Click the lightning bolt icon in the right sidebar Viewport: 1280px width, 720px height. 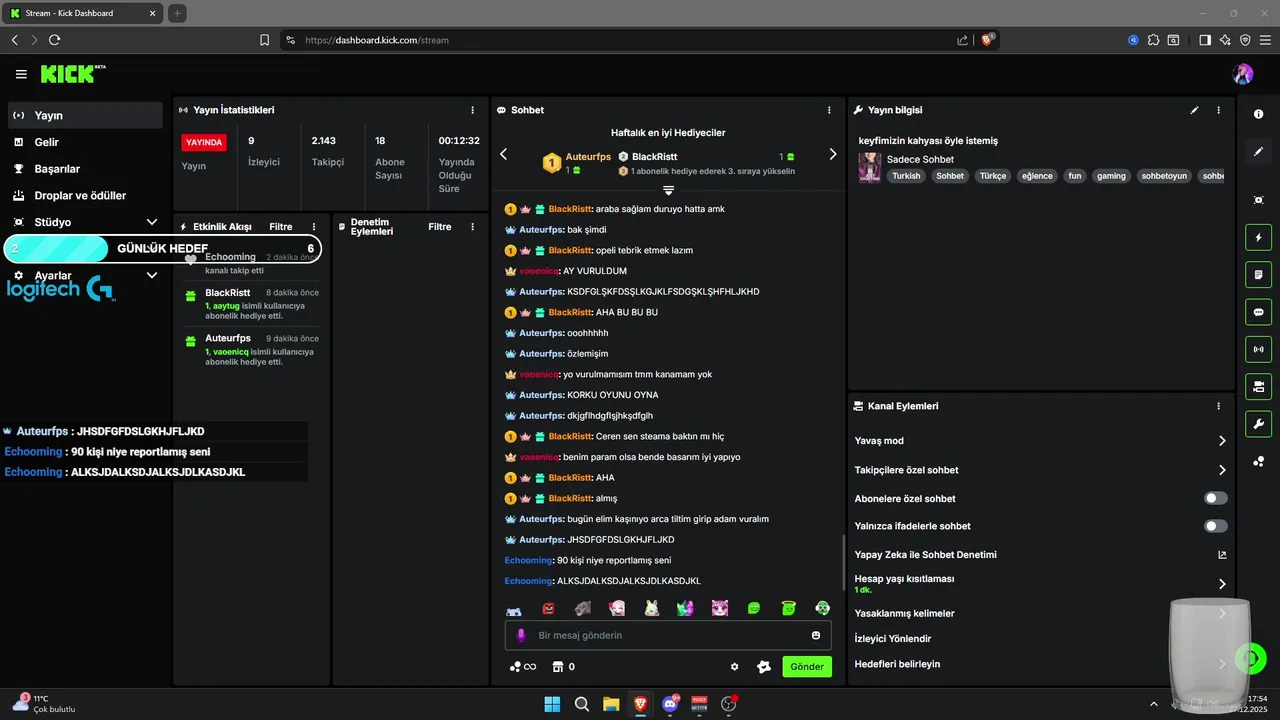1258,238
